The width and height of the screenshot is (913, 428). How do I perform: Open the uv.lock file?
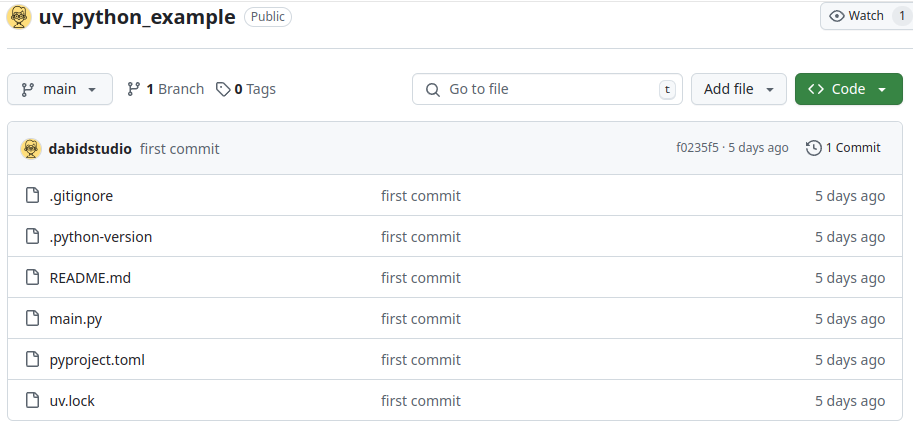click(72, 401)
